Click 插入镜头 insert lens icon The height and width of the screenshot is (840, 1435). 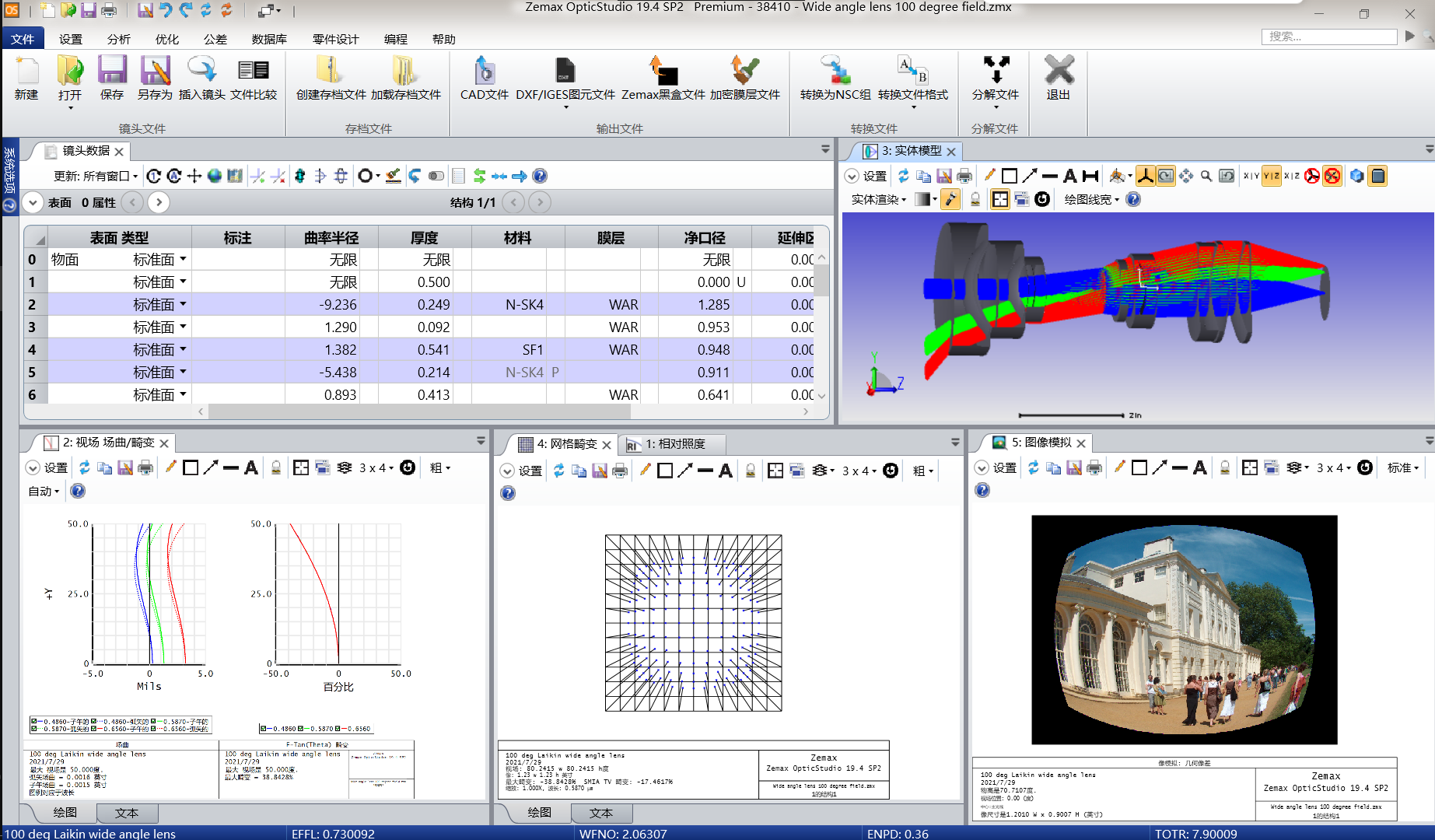point(202,79)
